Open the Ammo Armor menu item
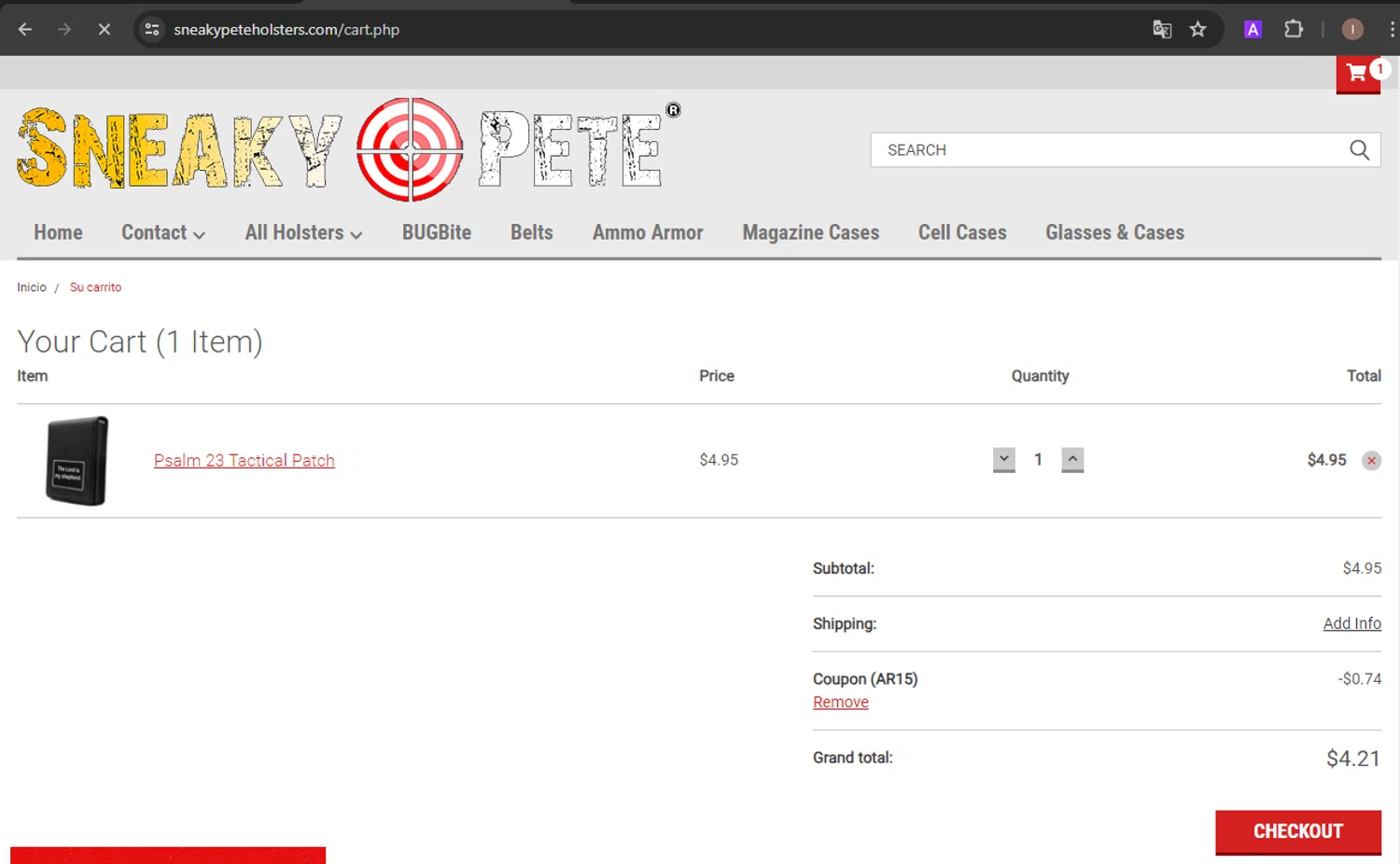1400x864 pixels. click(x=648, y=233)
